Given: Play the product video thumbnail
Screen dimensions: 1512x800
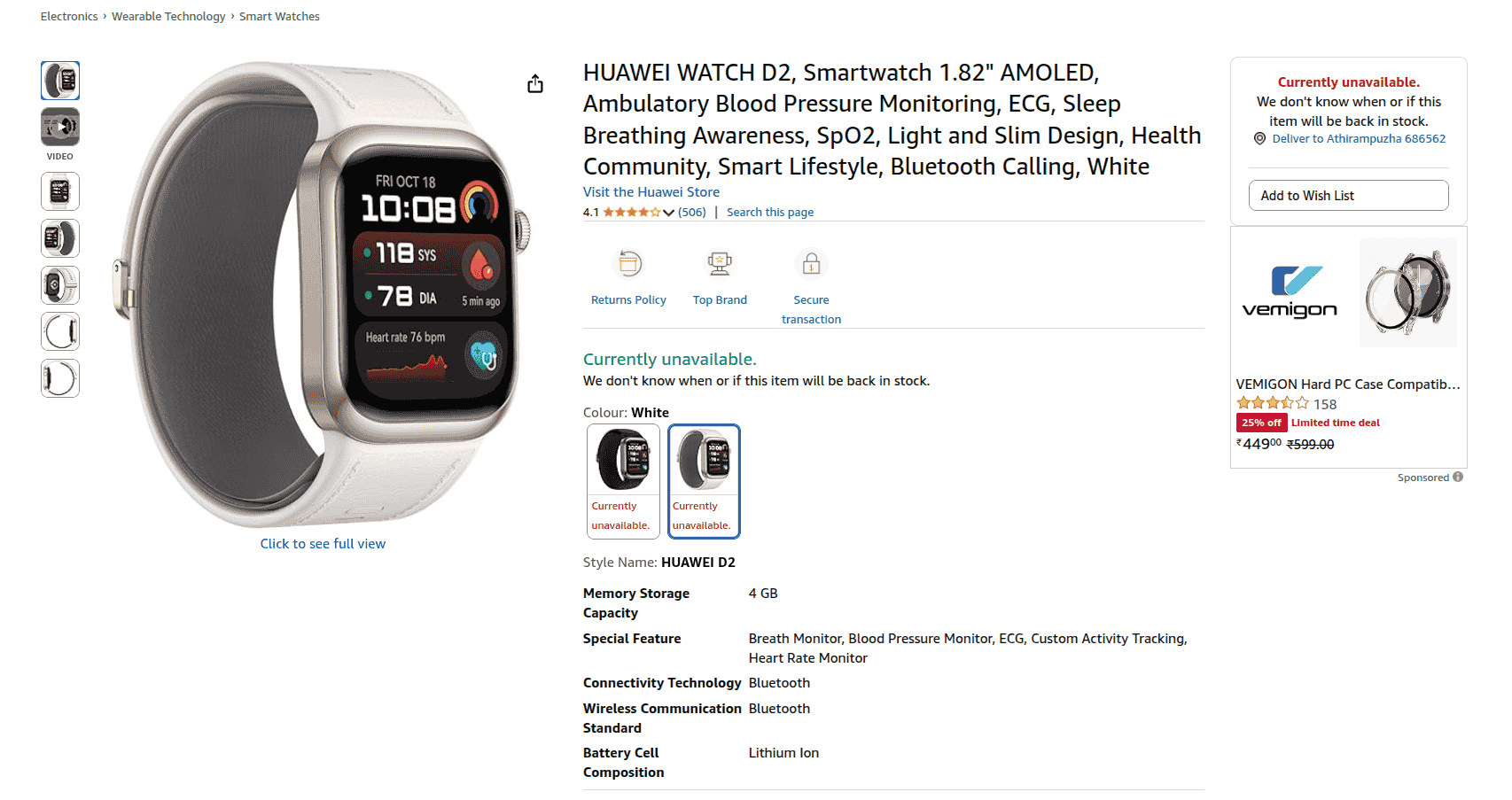Looking at the screenshot, I should [60, 127].
